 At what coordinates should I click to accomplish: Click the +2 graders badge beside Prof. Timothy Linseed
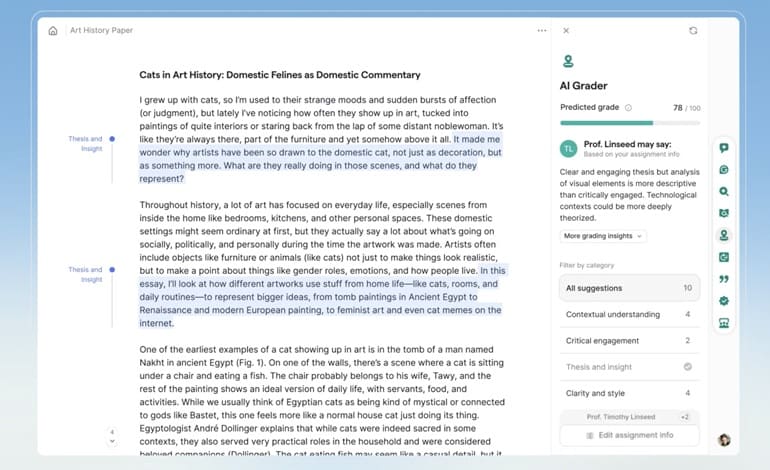685,416
